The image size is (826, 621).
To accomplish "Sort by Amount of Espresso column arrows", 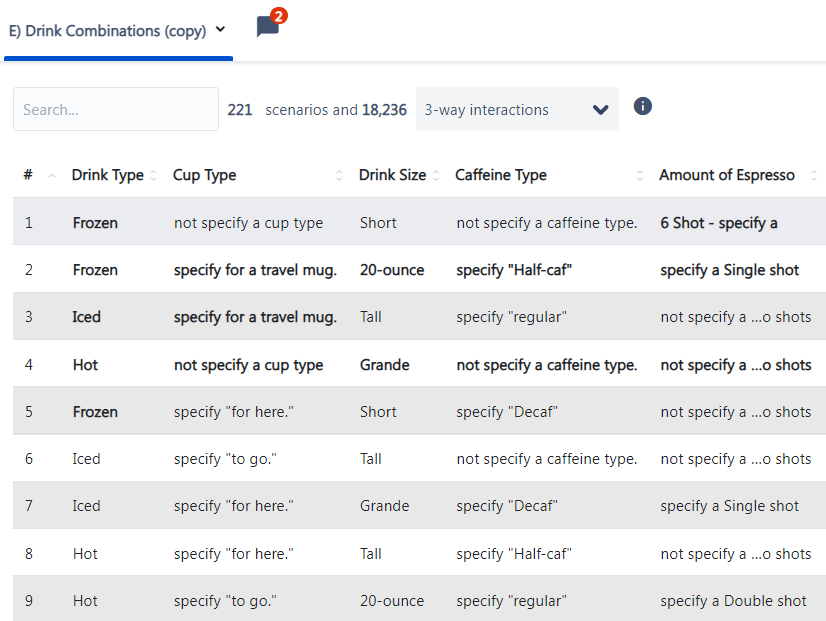I will (x=813, y=175).
